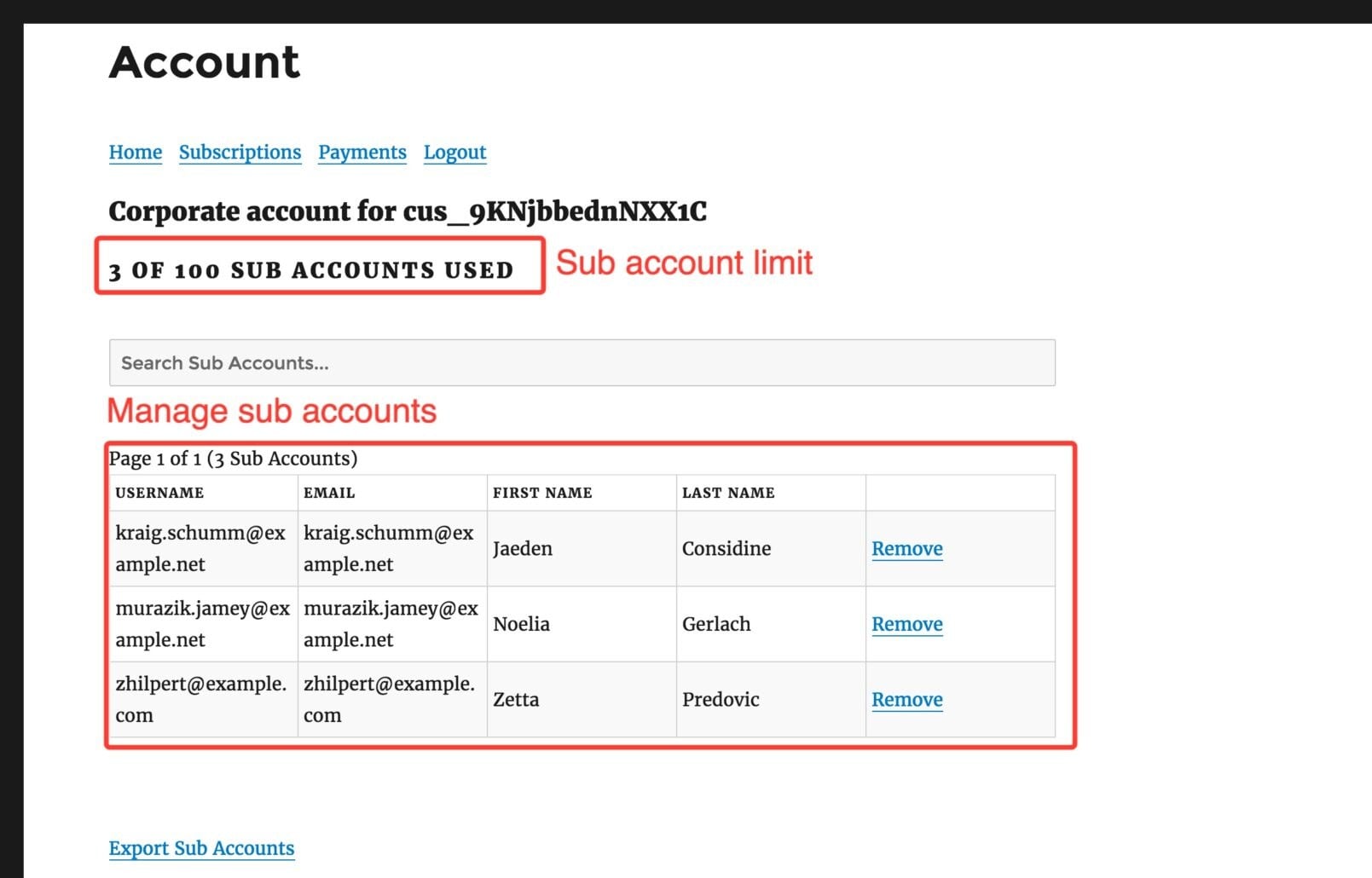This screenshot has height=878, width=1372.
Task: Click the Export Sub Accounts link
Action: (201, 847)
